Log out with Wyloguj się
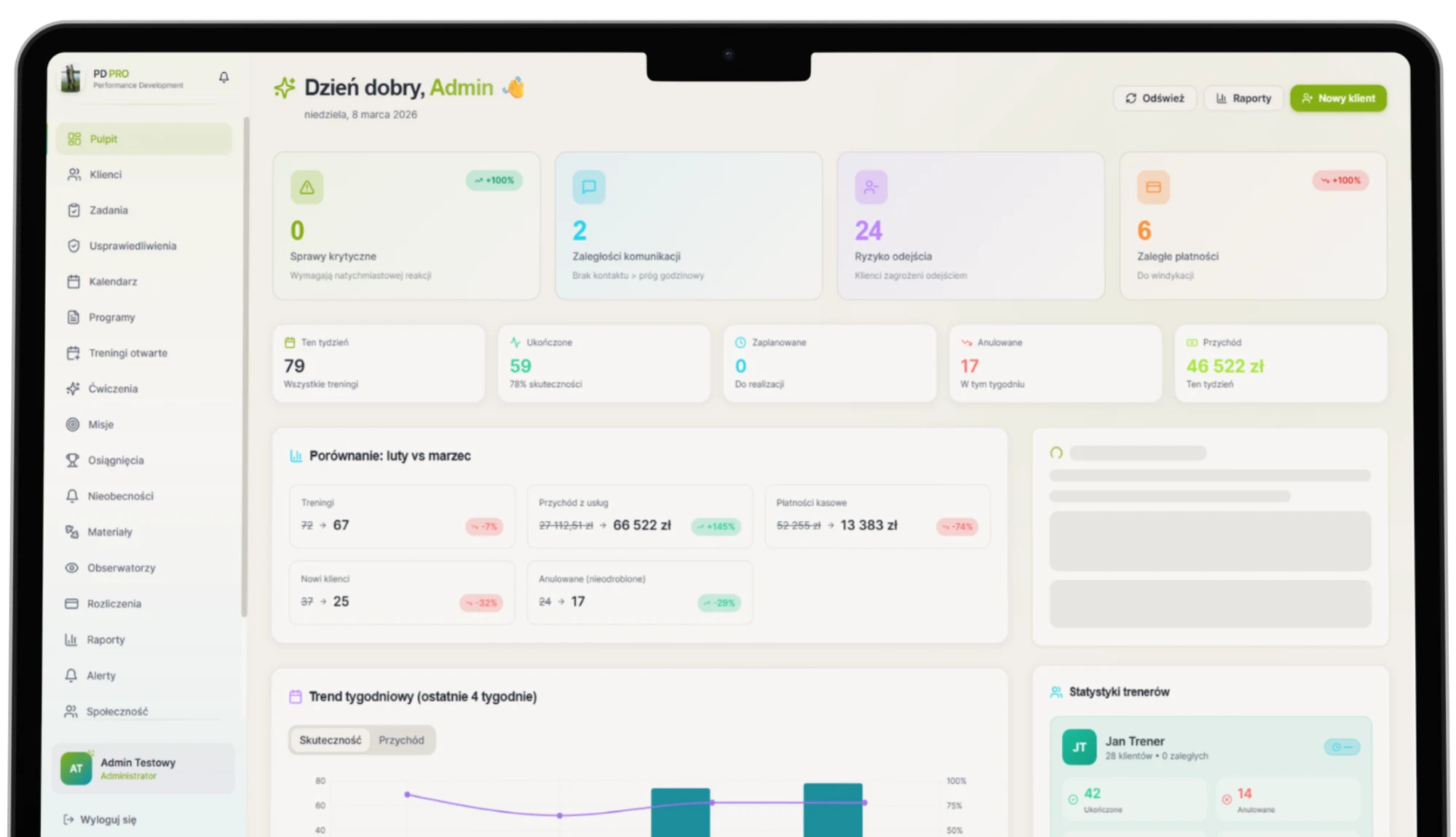This screenshot has height=837, width=1456. 100,820
